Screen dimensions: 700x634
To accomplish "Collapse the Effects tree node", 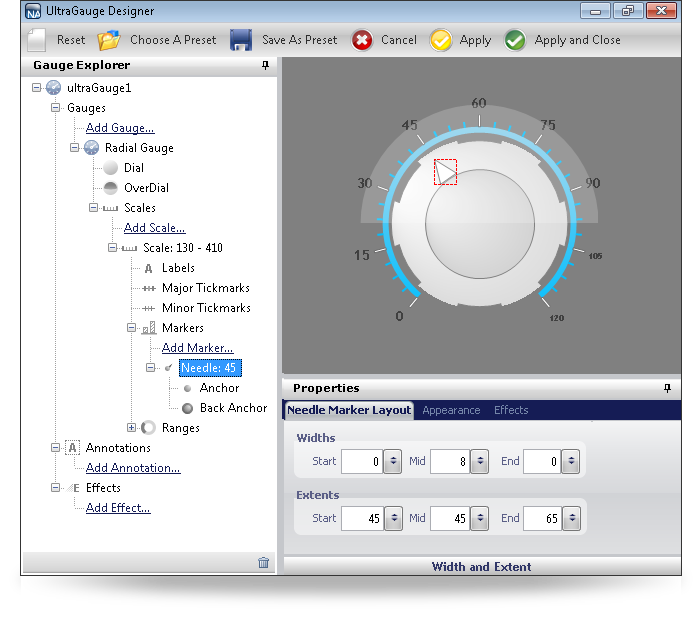I will tap(55, 488).
